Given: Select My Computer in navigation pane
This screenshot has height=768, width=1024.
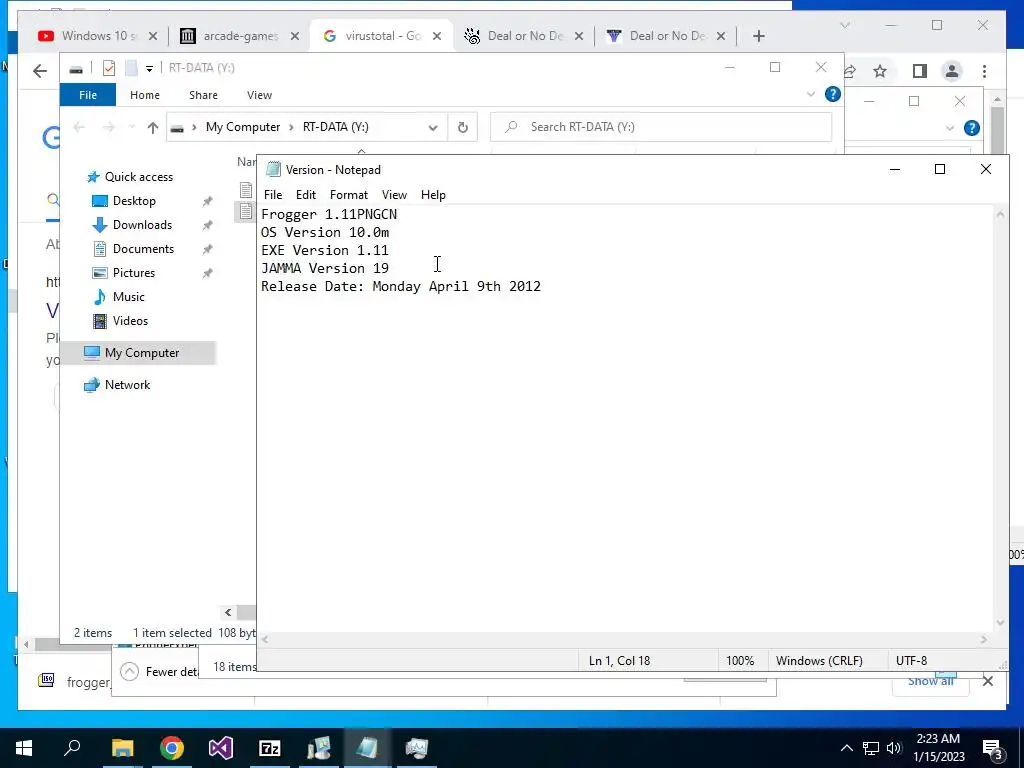Looking at the screenshot, I should pos(142,353).
